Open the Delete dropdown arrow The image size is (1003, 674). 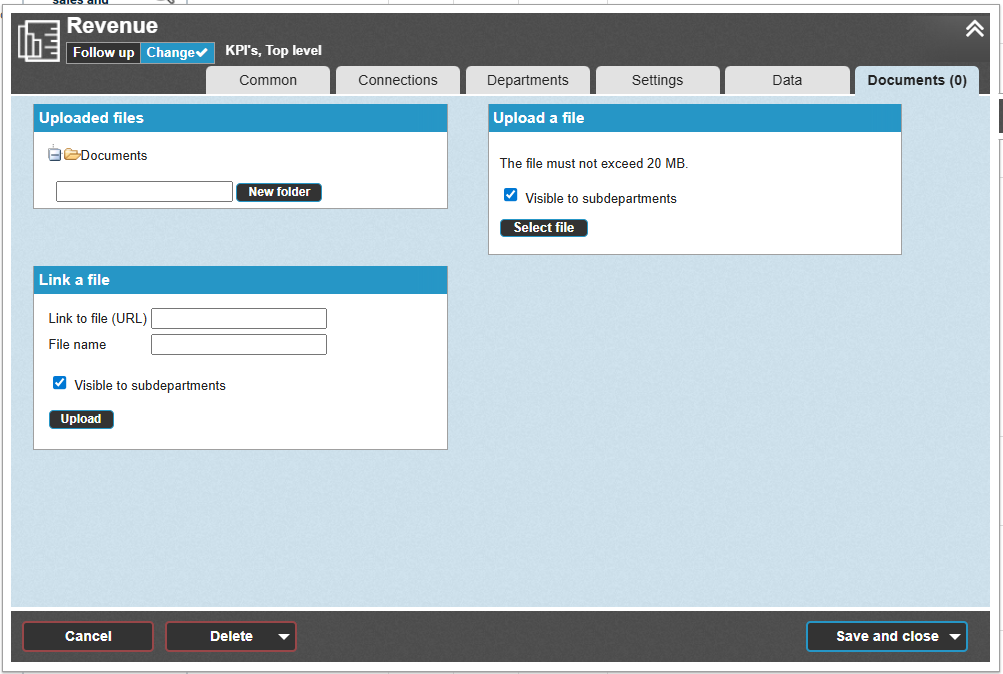[284, 637]
